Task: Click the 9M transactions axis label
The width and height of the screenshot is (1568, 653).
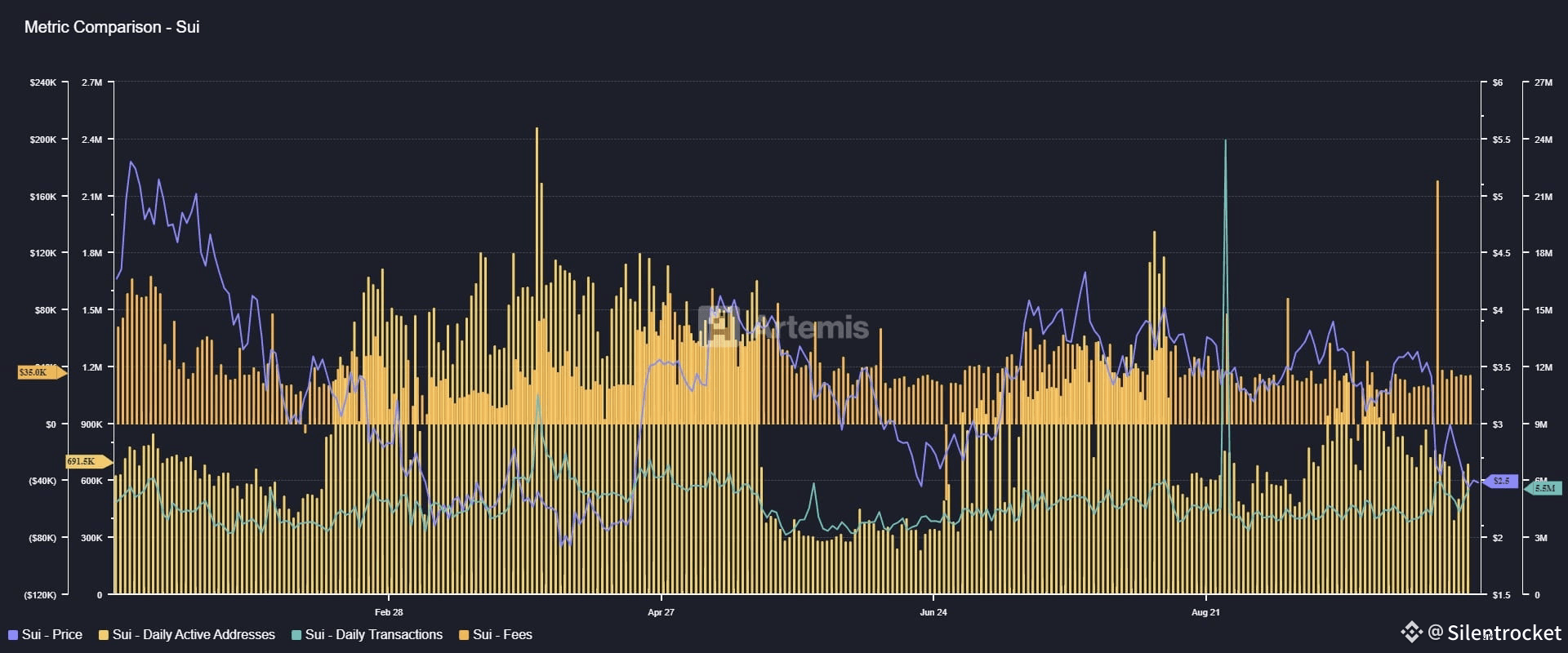Action: coord(1541,424)
